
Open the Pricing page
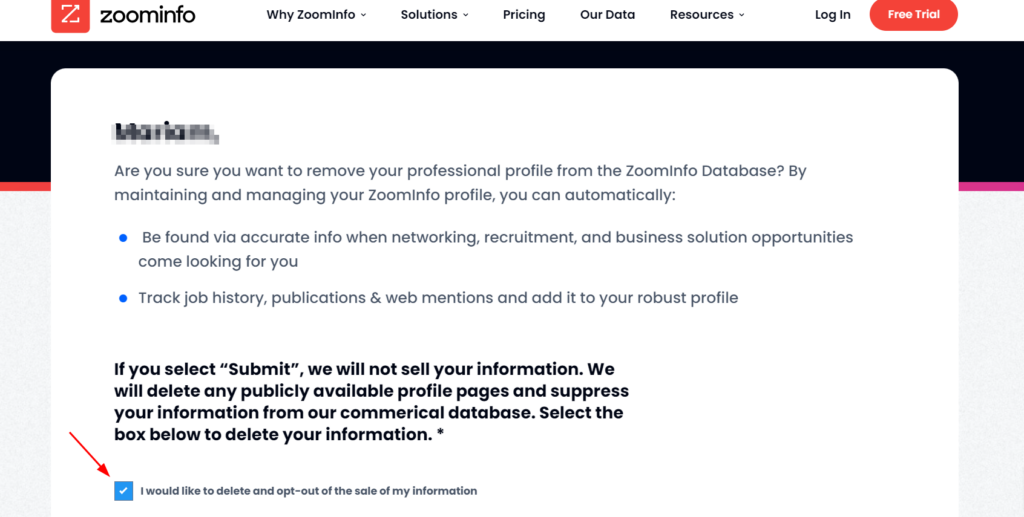pyautogui.click(x=524, y=14)
